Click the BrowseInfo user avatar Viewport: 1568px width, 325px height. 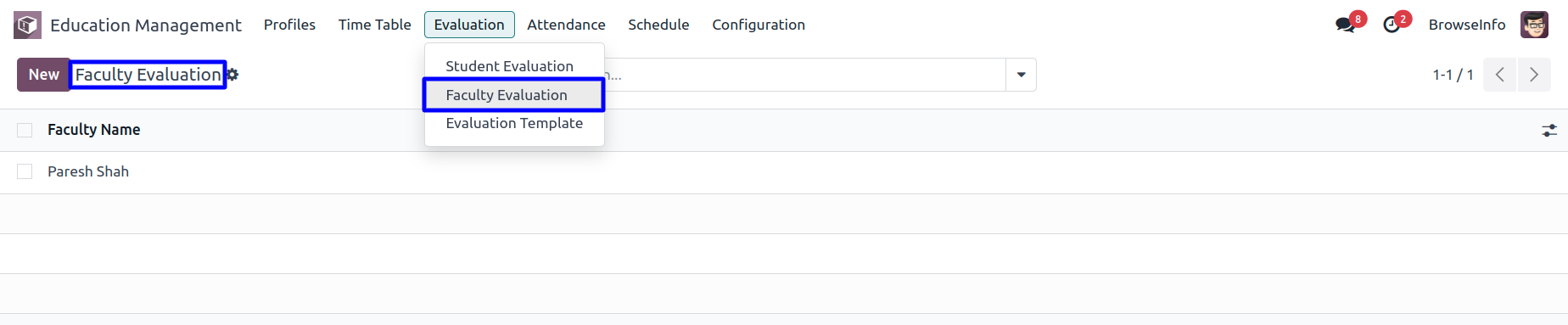click(1534, 25)
